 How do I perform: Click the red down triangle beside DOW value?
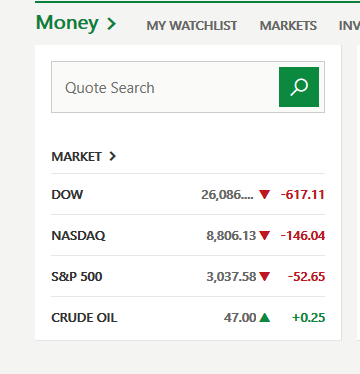(x=264, y=194)
